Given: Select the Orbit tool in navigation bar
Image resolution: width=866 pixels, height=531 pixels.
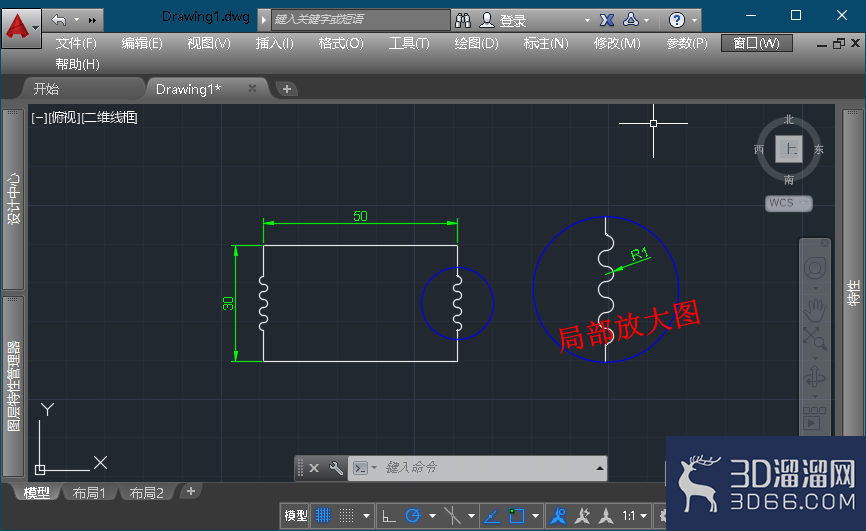Looking at the screenshot, I should [815, 377].
